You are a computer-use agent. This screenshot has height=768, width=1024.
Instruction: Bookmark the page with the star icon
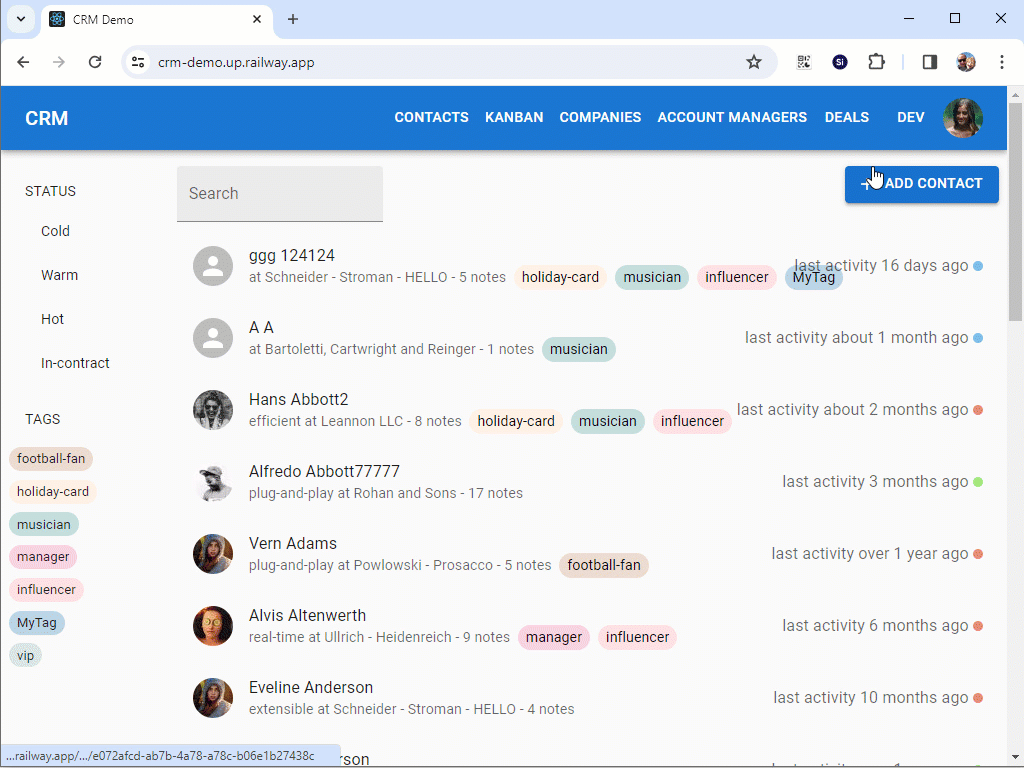[754, 61]
